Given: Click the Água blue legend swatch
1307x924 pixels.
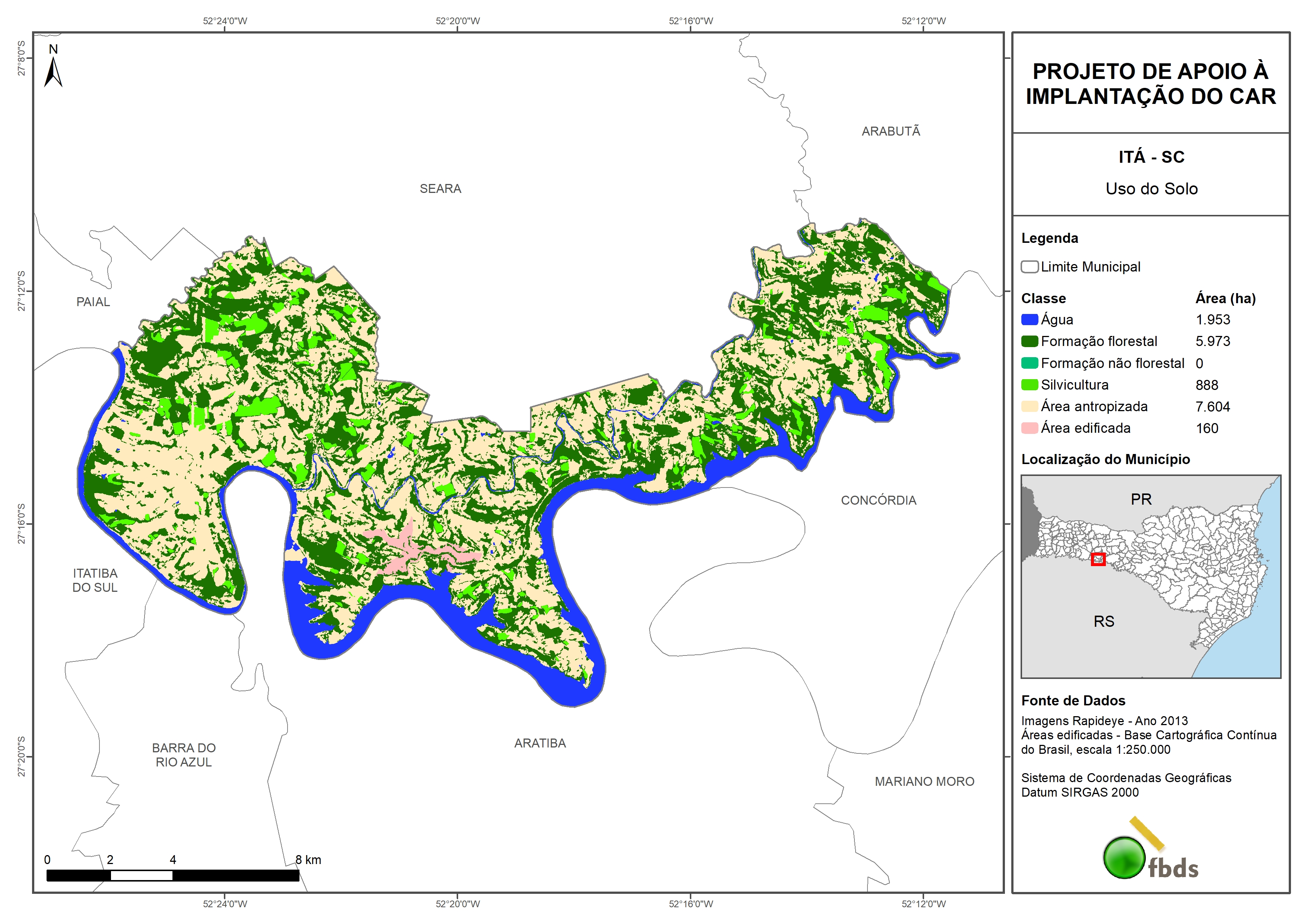Looking at the screenshot, I should [1029, 320].
